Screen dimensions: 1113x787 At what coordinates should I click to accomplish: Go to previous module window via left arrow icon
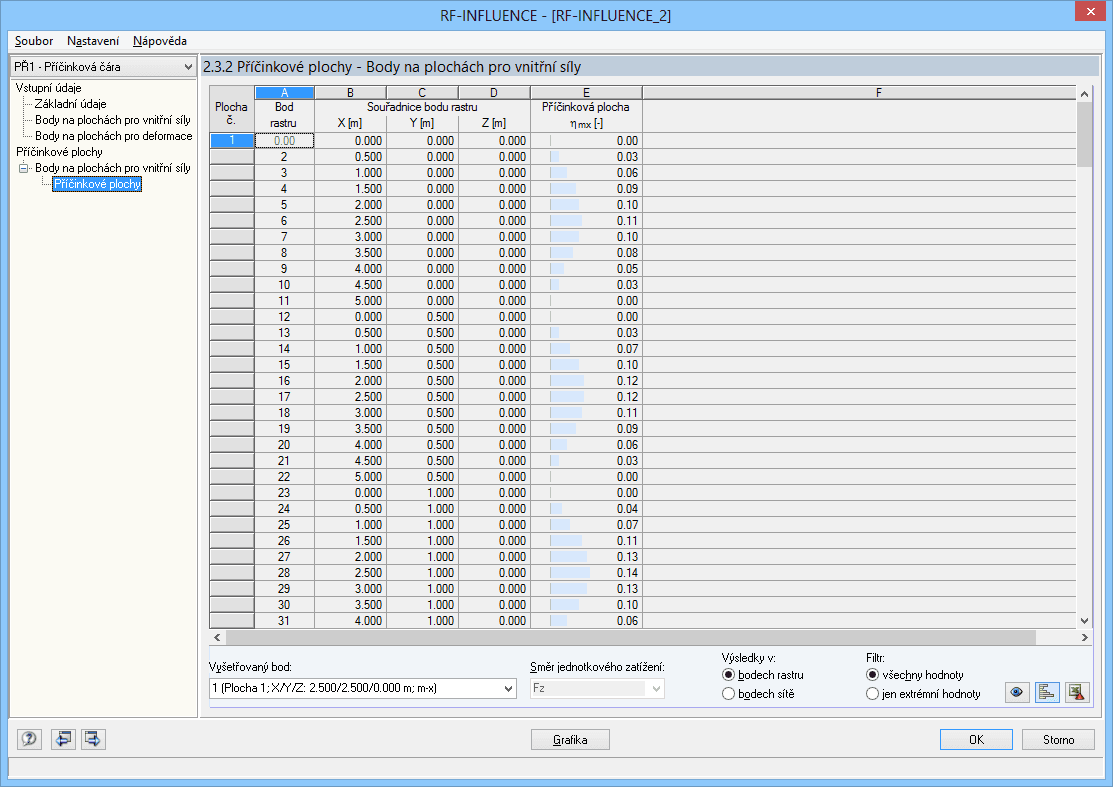tap(63, 739)
